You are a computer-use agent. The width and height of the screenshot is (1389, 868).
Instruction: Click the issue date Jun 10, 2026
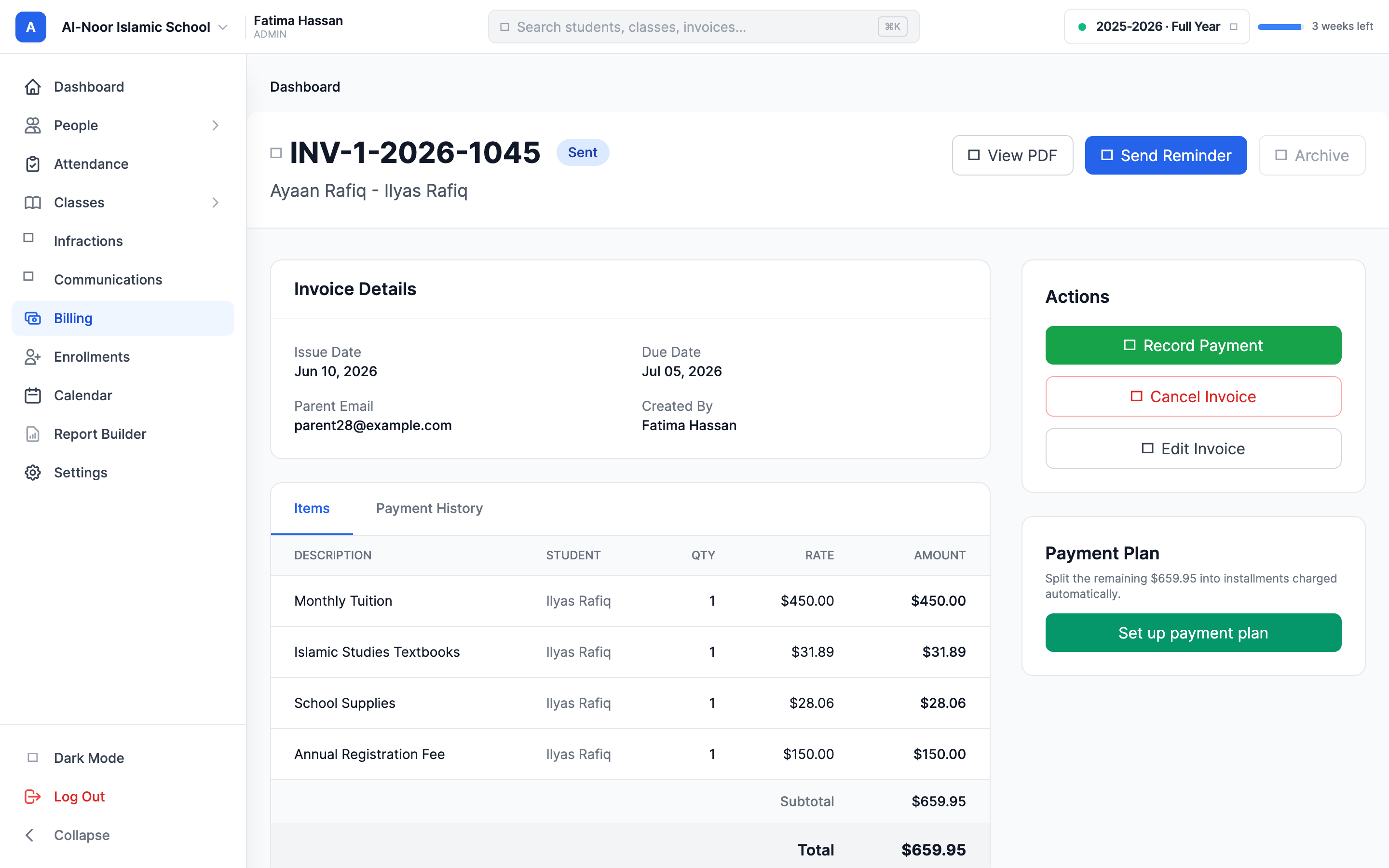click(335, 371)
